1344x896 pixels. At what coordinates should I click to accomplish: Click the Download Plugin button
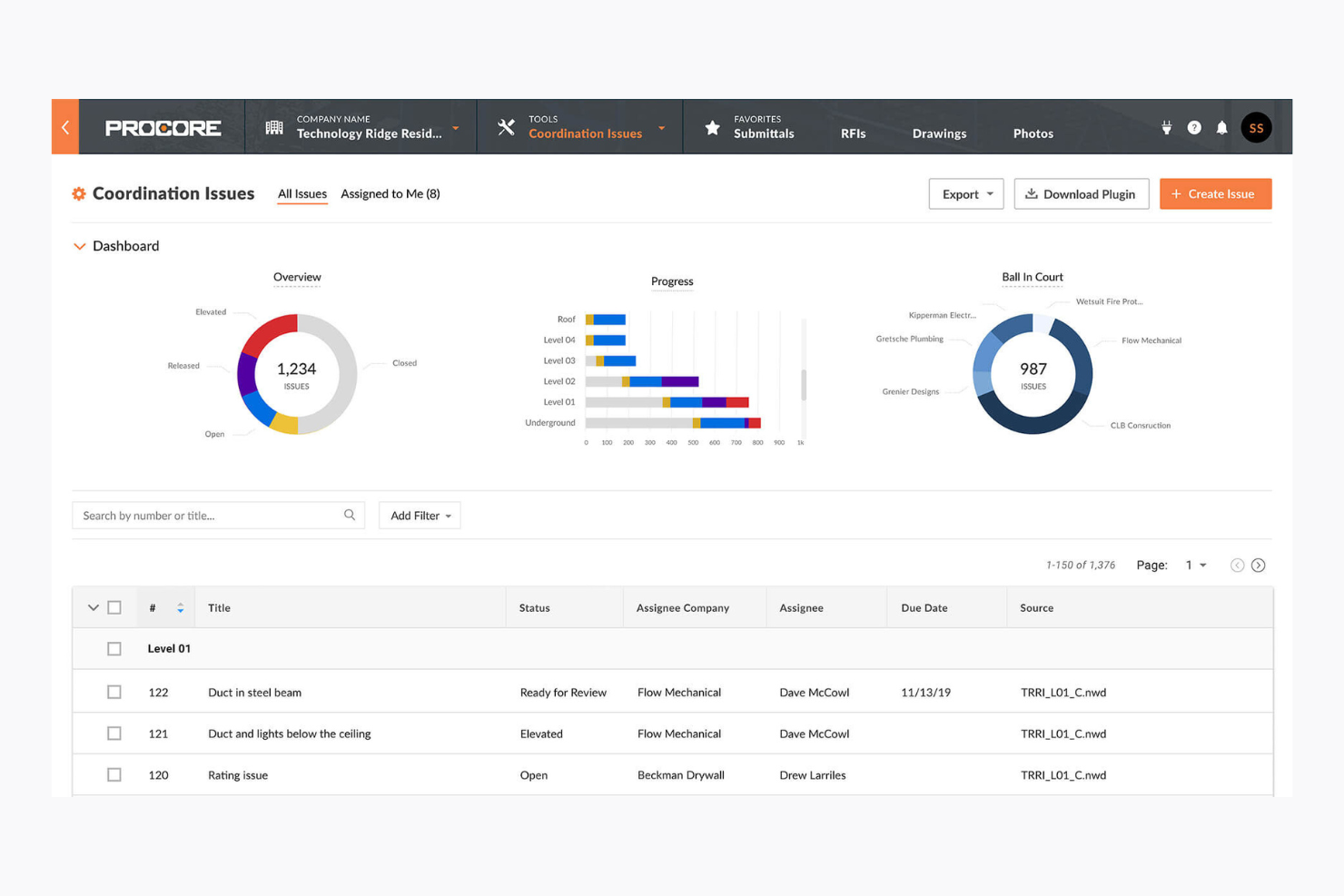click(1082, 193)
